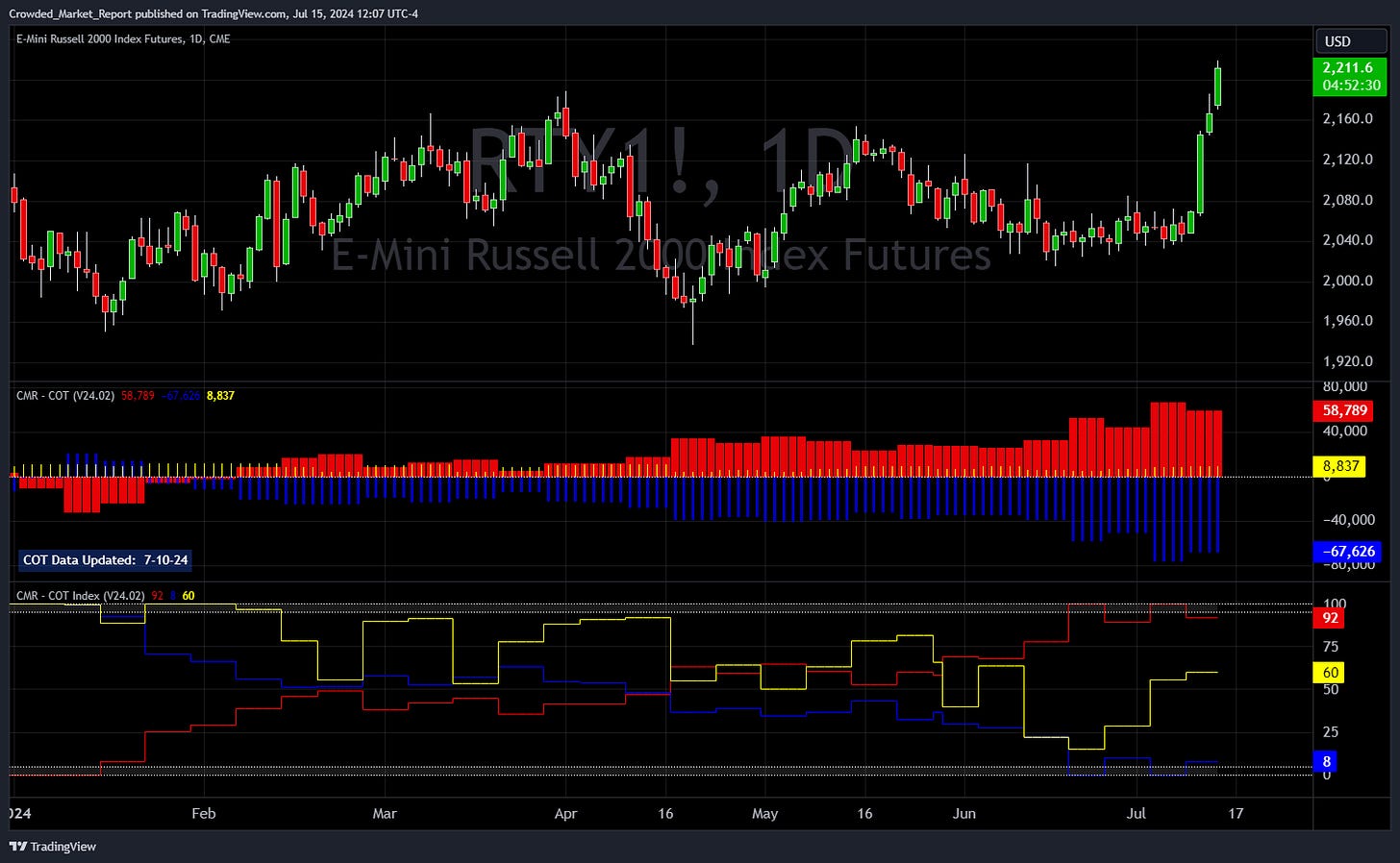Click the yellow 8,837 value in COT legend
This screenshot has width=1400, height=863.
point(221,396)
